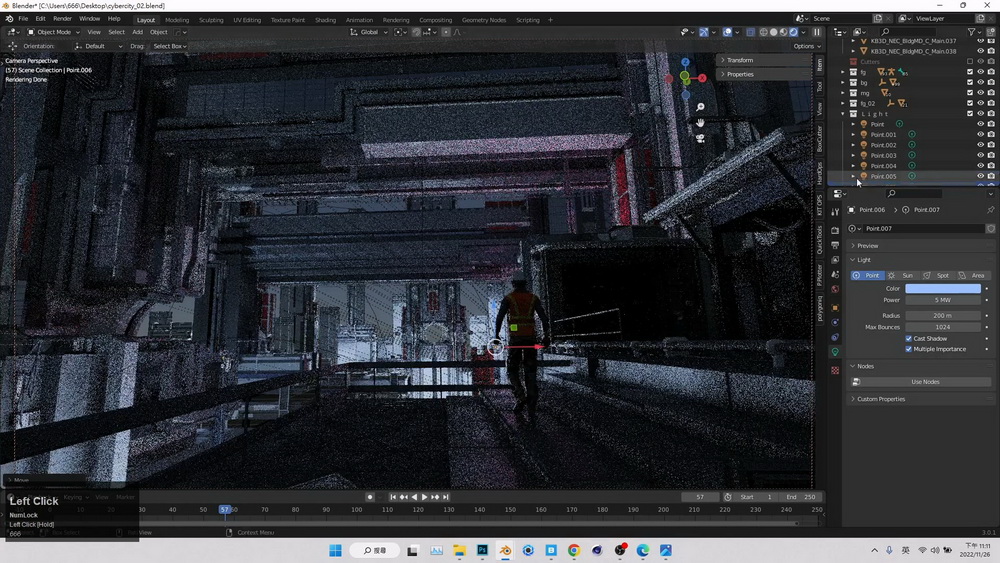
Task: Collapse the Light collection in outliner
Action: pyautogui.click(x=843, y=114)
